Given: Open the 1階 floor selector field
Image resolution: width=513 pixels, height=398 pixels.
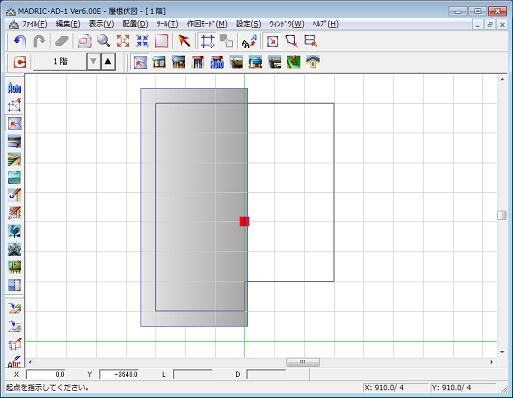Looking at the screenshot, I should pyautogui.click(x=60, y=62).
